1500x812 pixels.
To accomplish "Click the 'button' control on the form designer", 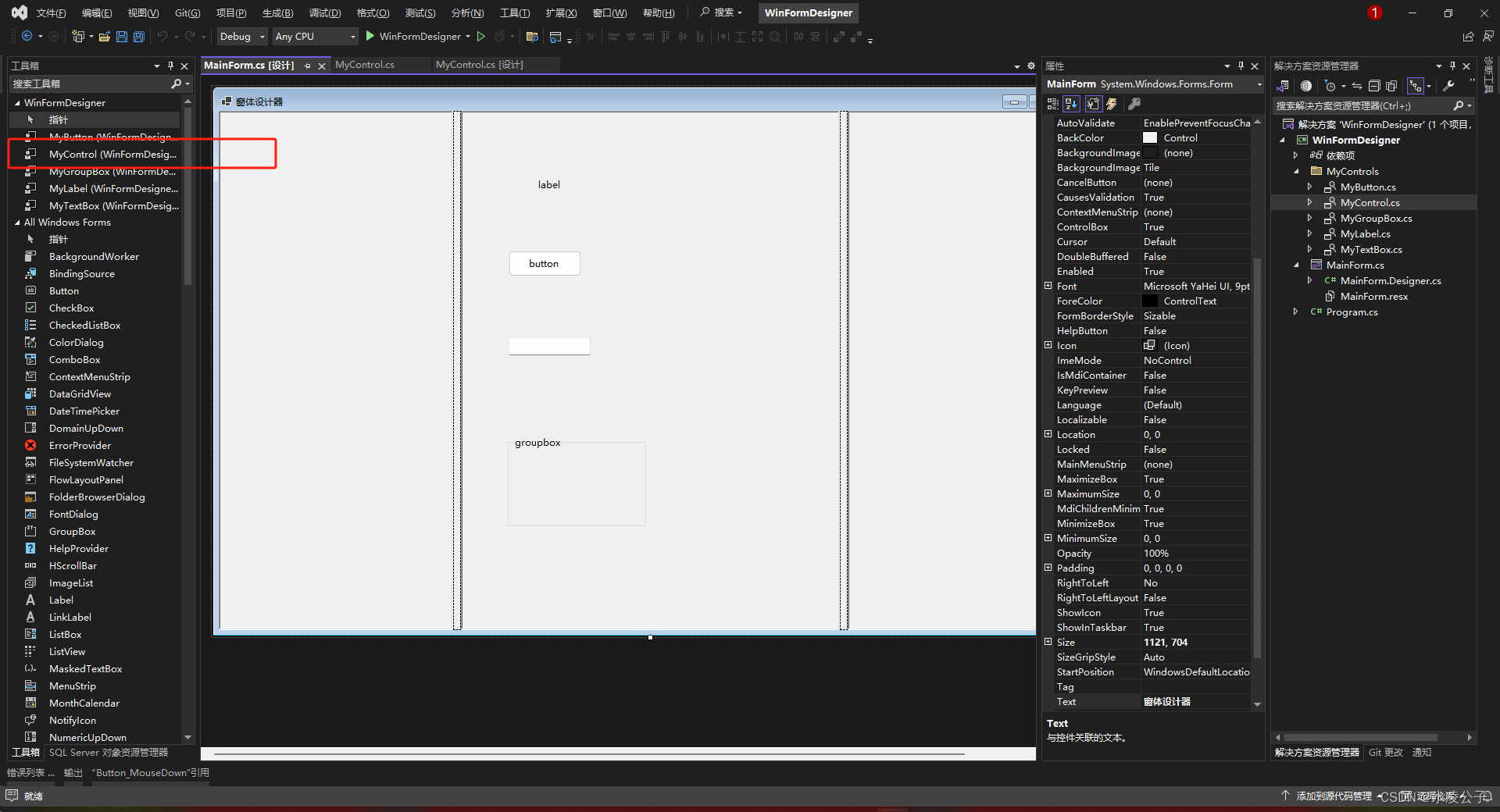I will (545, 264).
